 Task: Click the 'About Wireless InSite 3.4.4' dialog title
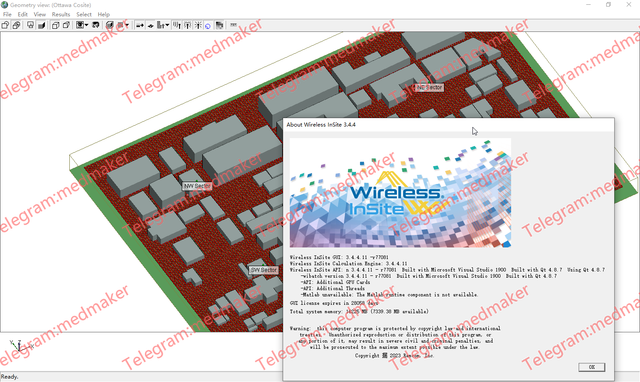pyautogui.click(x=321, y=124)
